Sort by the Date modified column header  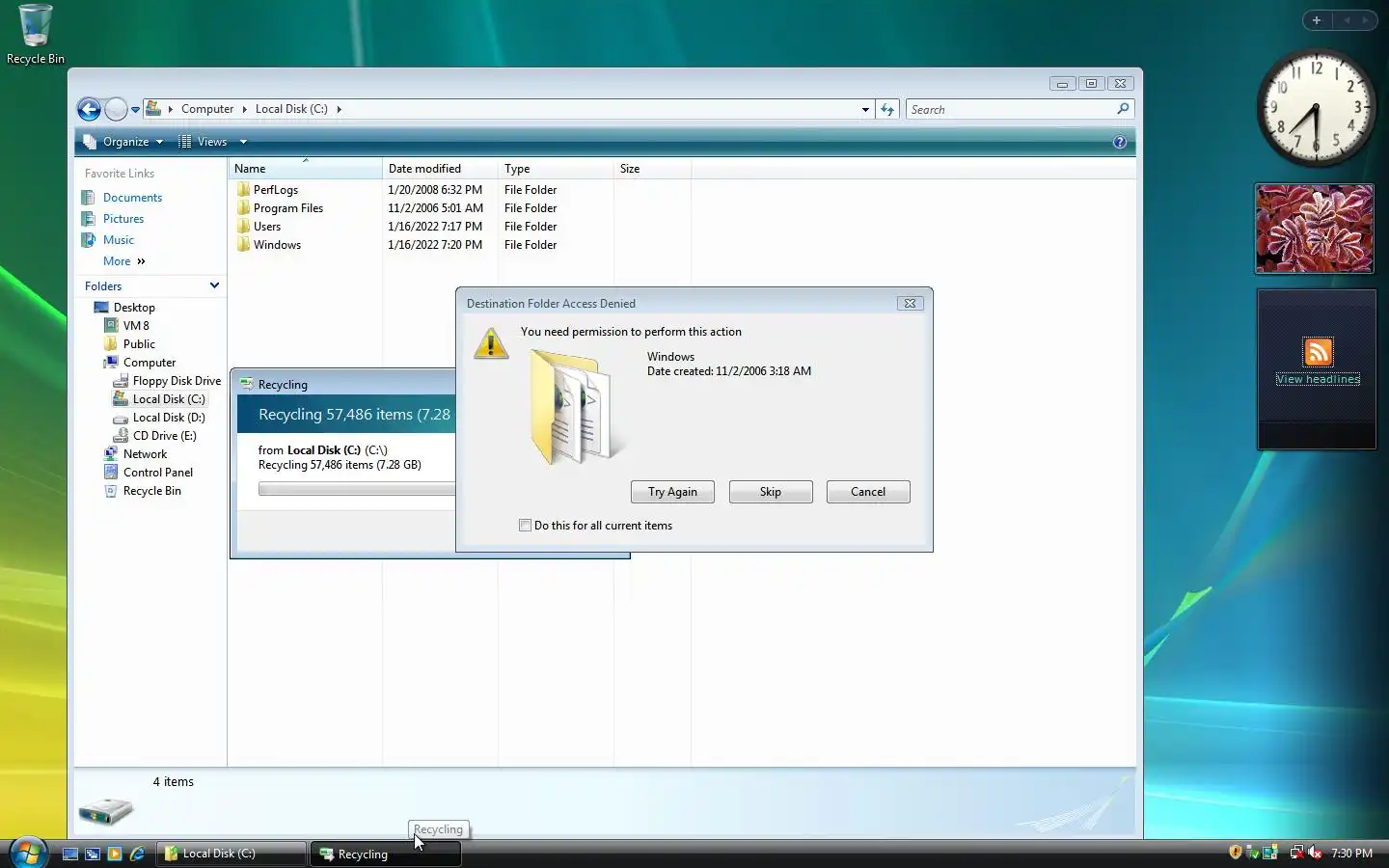pyautogui.click(x=440, y=169)
